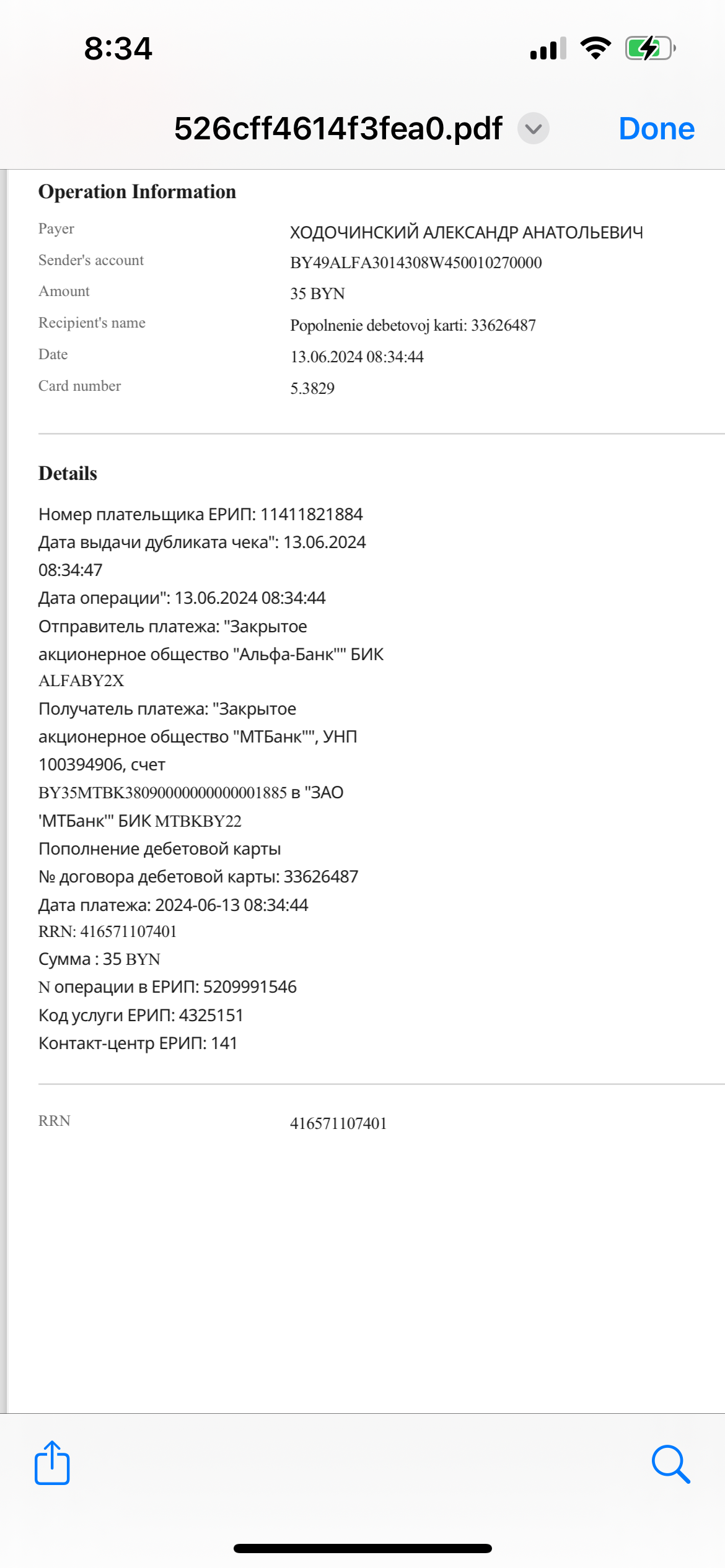Tap the Operation Information heading
The image size is (725, 1568).
point(138,192)
